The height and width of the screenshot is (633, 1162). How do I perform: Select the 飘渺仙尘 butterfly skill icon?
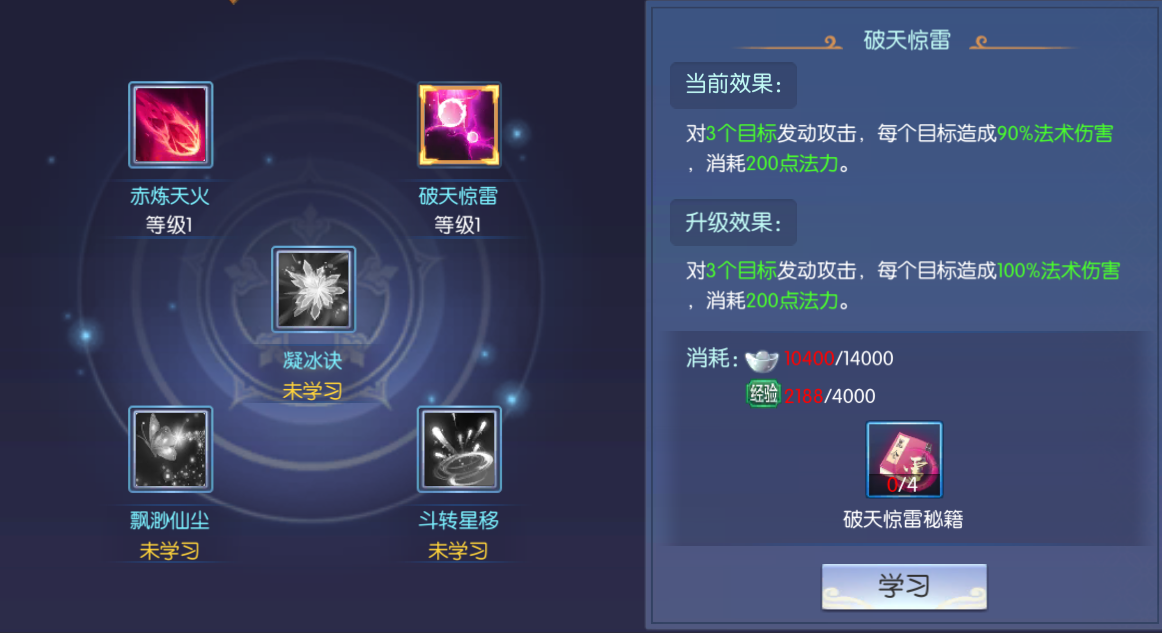point(170,449)
